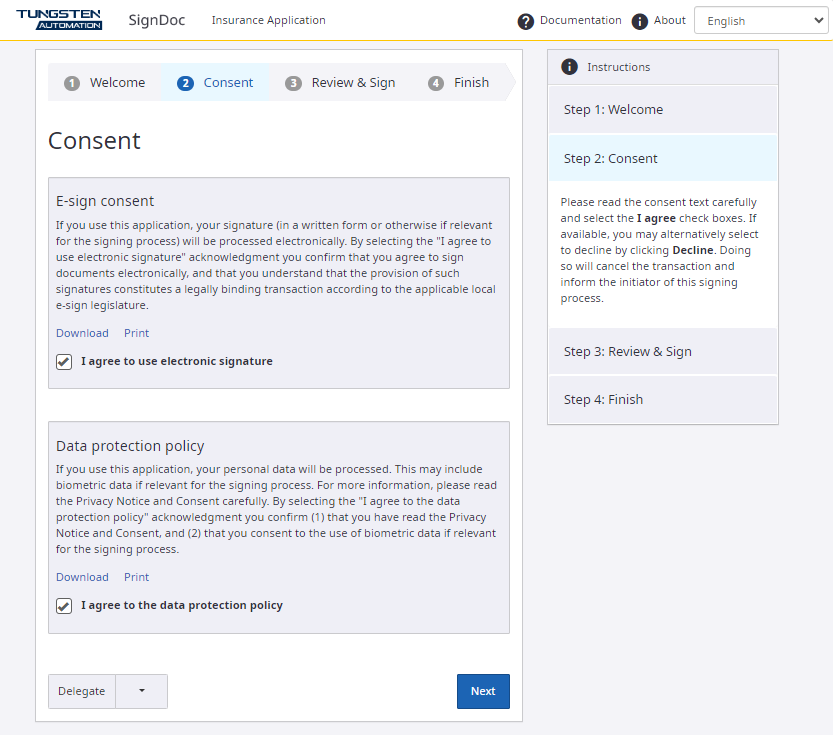The height and width of the screenshot is (735, 833).
Task: Switch to the Welcome step tab
Action: pyautogui.click(x=117, y=84)
